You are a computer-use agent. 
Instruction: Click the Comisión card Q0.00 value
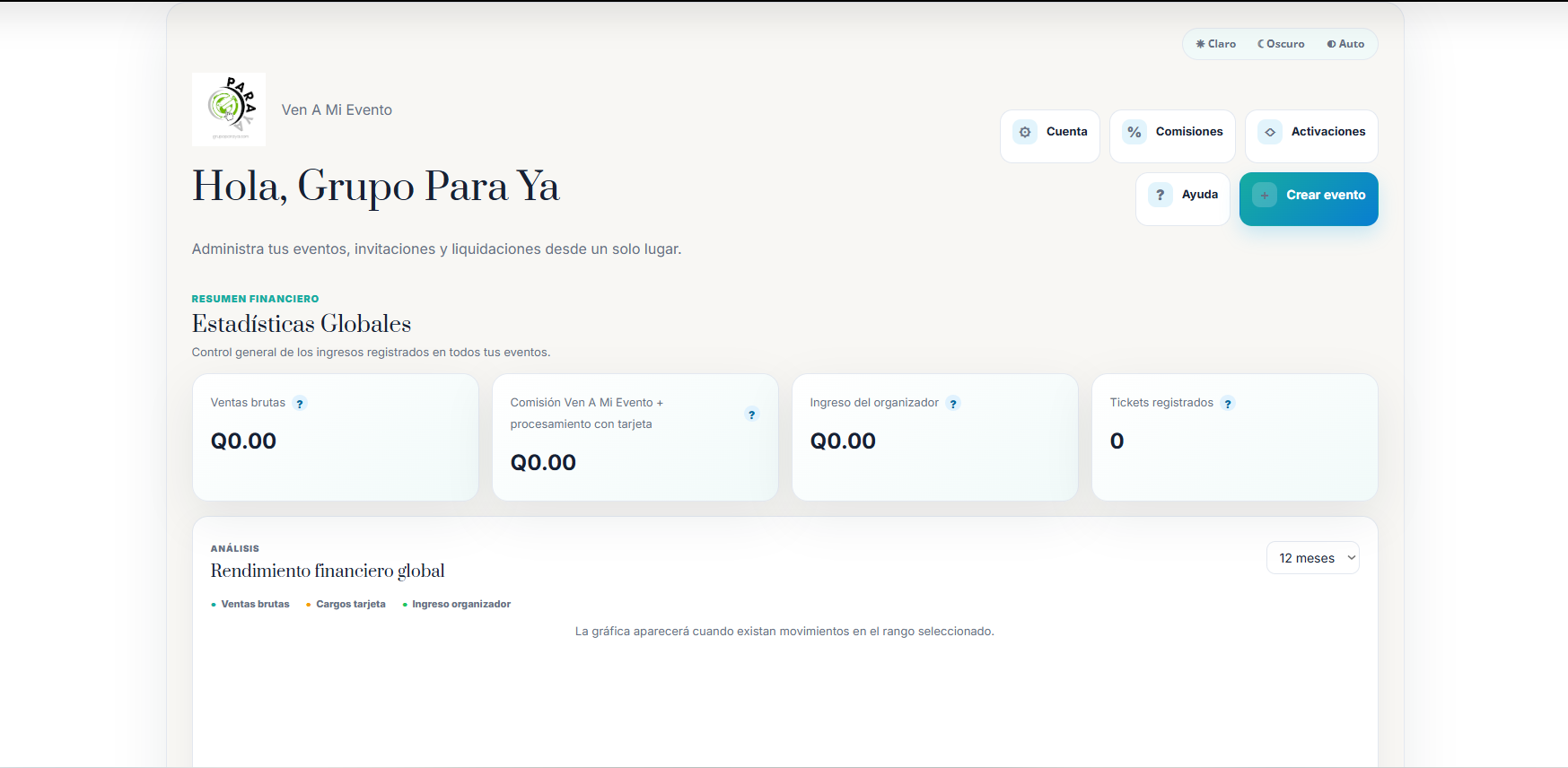pyautogui.click(x=543, y=463)
